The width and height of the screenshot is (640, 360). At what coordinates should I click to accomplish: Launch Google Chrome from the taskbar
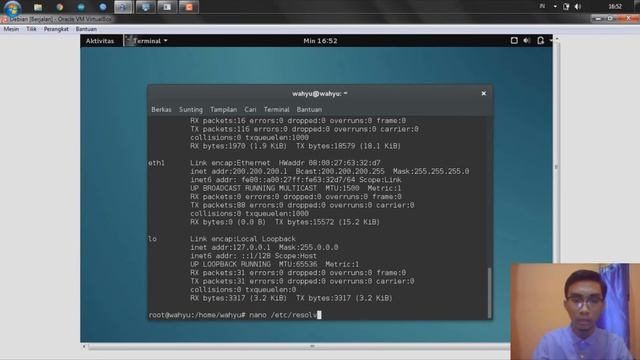tap(60, 7)
